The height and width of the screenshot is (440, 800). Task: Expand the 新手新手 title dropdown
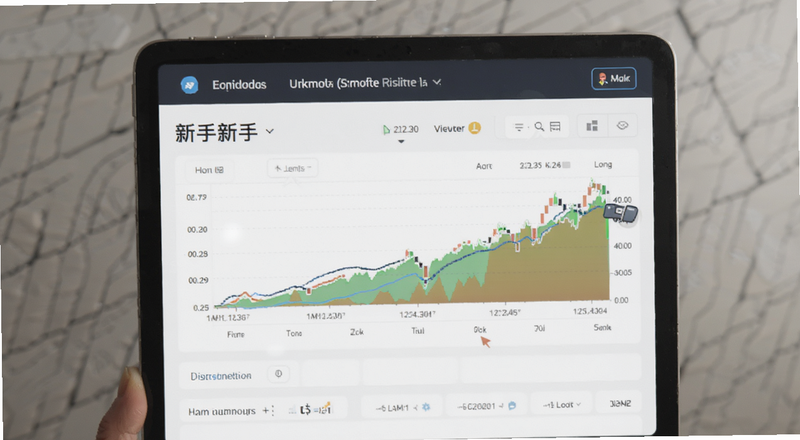pos(270,131)
